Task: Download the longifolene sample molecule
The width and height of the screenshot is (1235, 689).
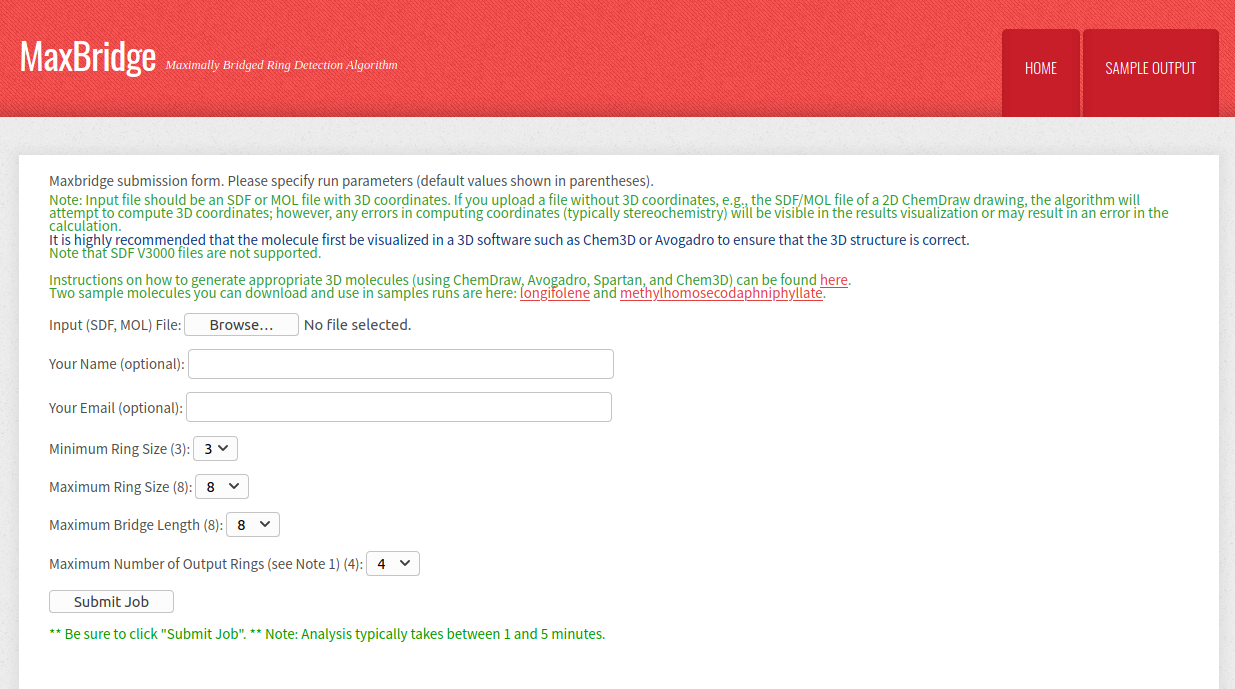Action: point(555,294)
